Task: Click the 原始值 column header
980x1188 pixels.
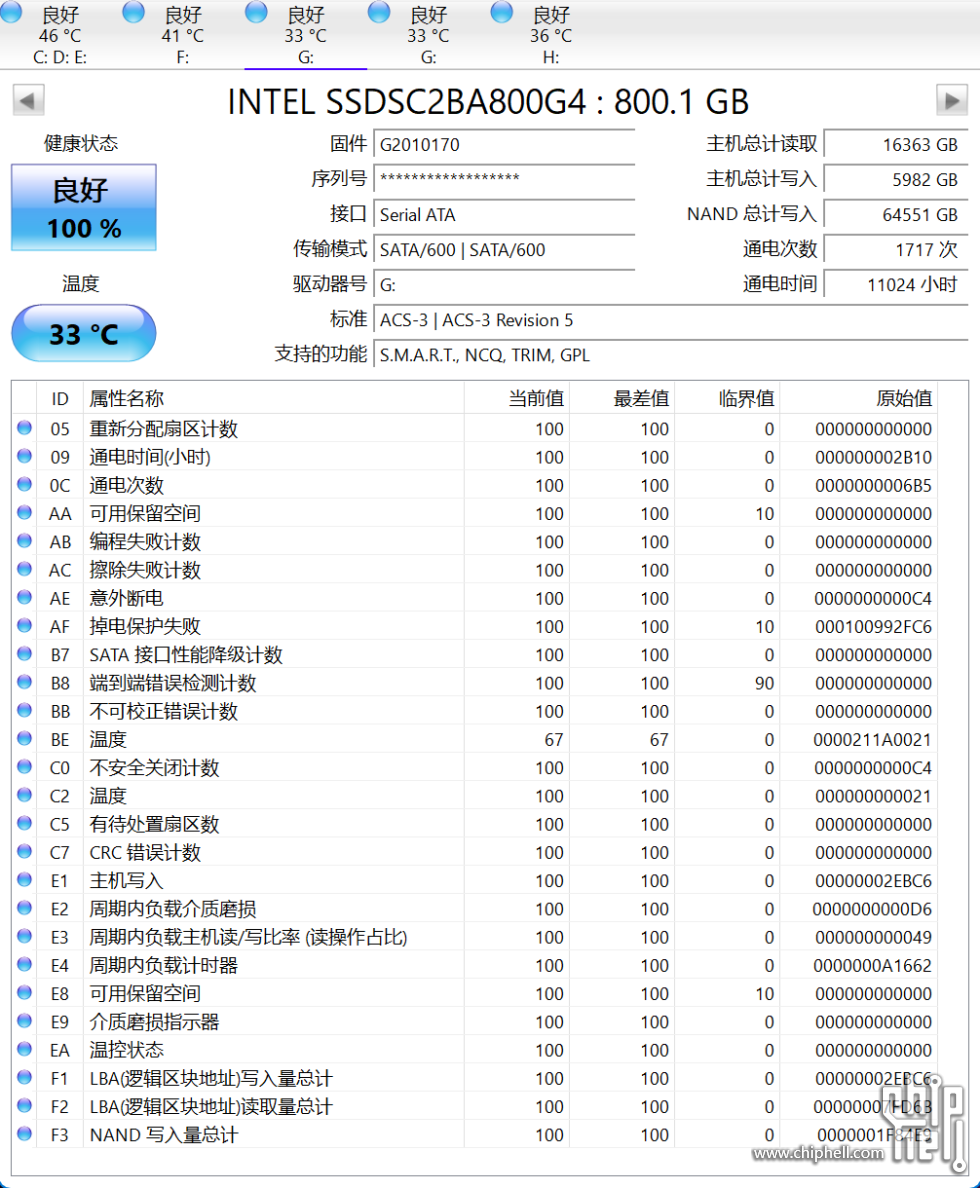Action: coord(904,399)
